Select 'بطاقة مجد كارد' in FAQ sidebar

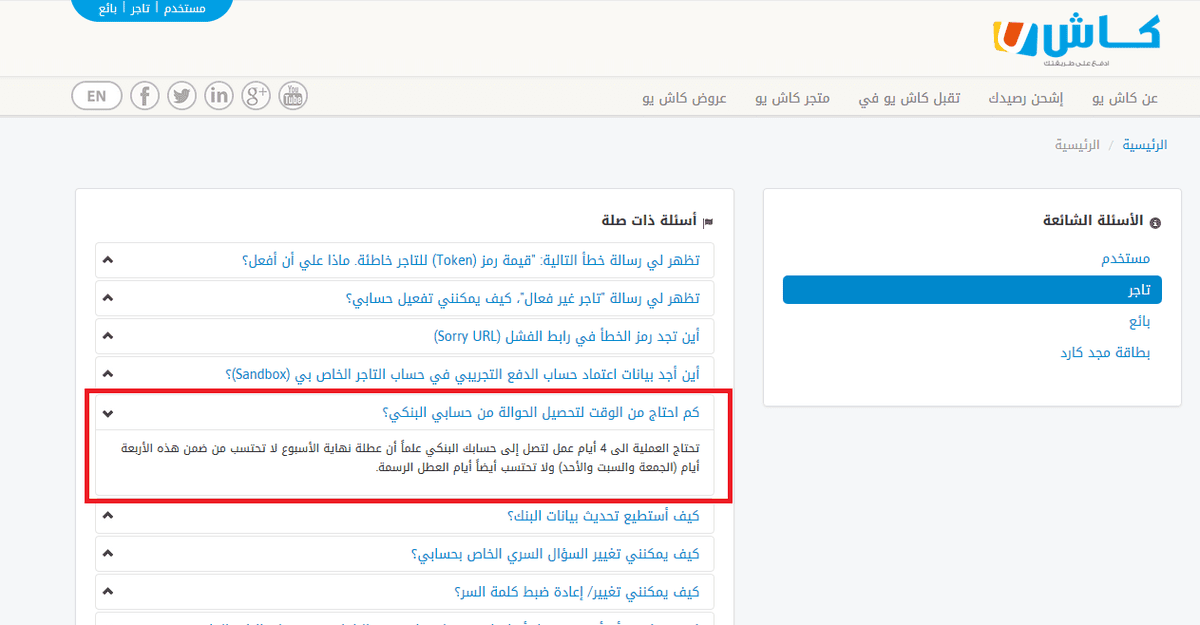tap(1105, 353)
